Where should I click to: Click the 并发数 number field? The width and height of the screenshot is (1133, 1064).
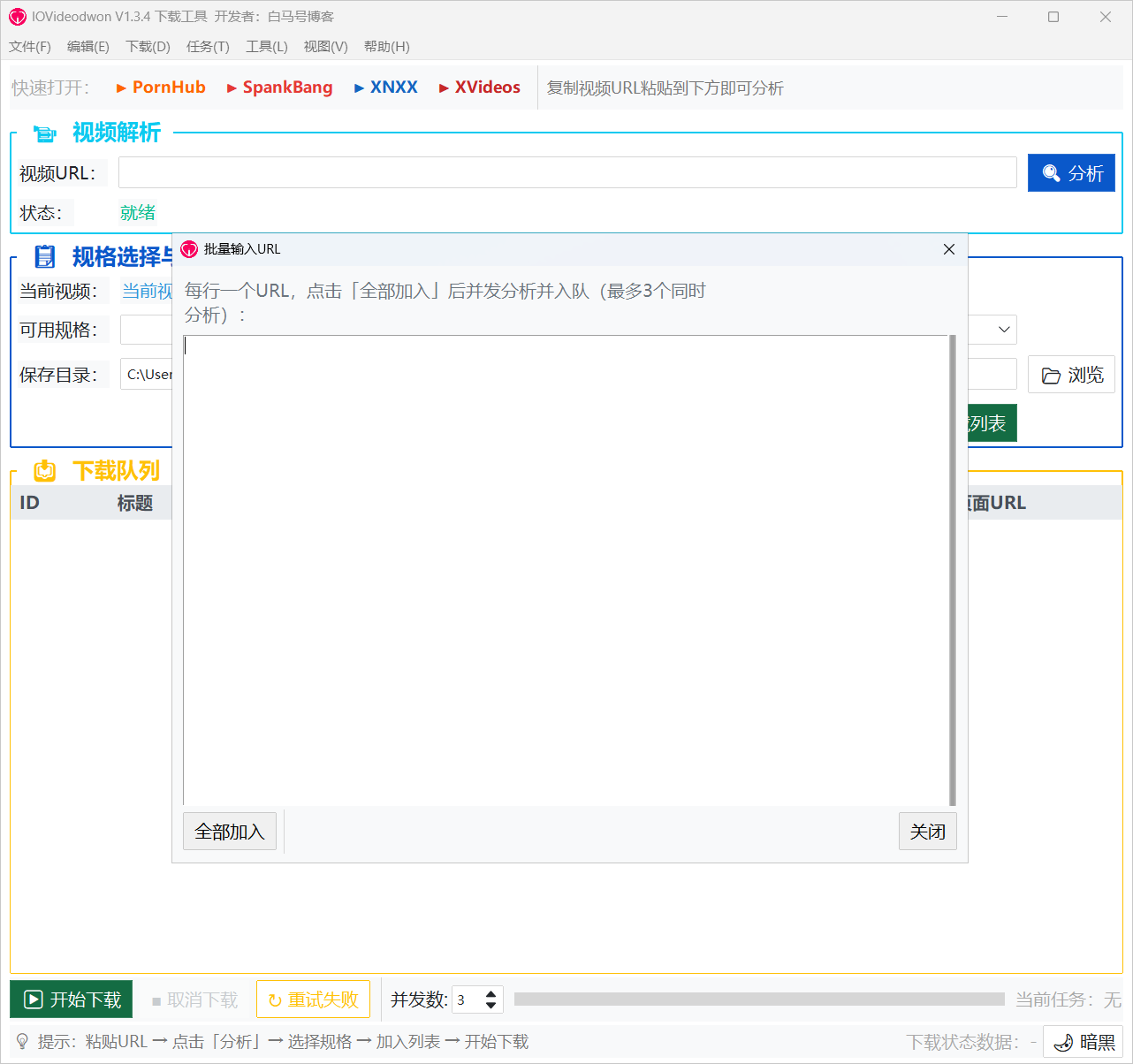coord(467,999)
